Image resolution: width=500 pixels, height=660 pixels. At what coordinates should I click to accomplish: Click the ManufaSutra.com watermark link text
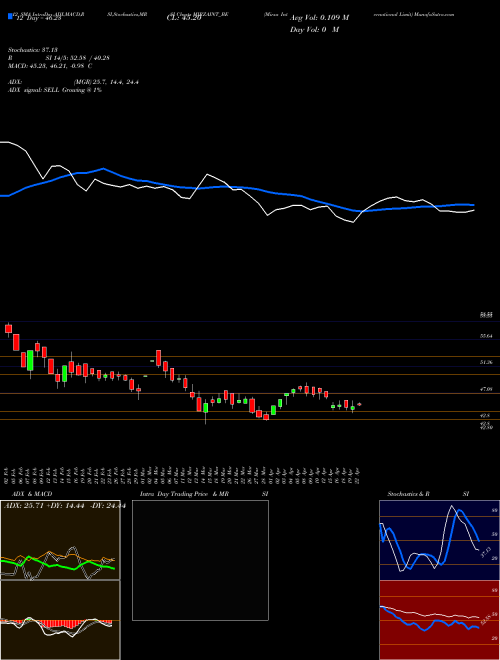pos(435,14)
